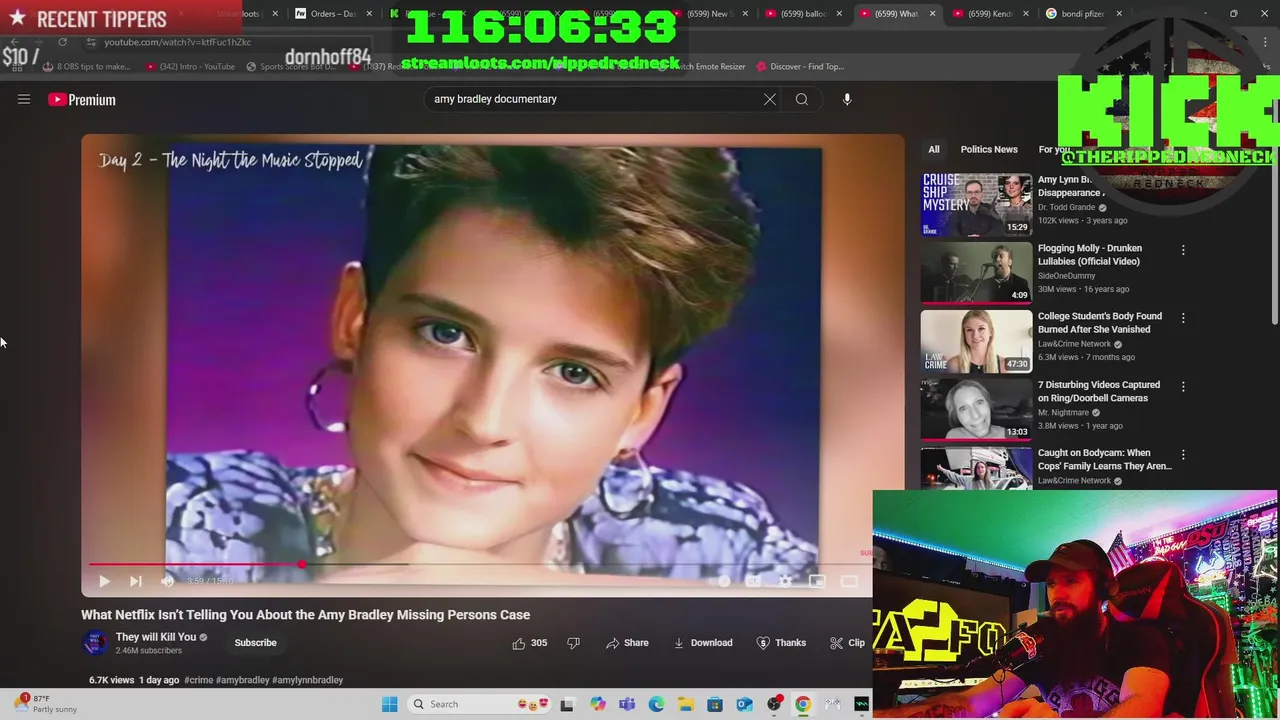This screenshot has height=720, width=1280.
Task: Open Microsoft Teams from taskbar
Action: coord(627,704)
